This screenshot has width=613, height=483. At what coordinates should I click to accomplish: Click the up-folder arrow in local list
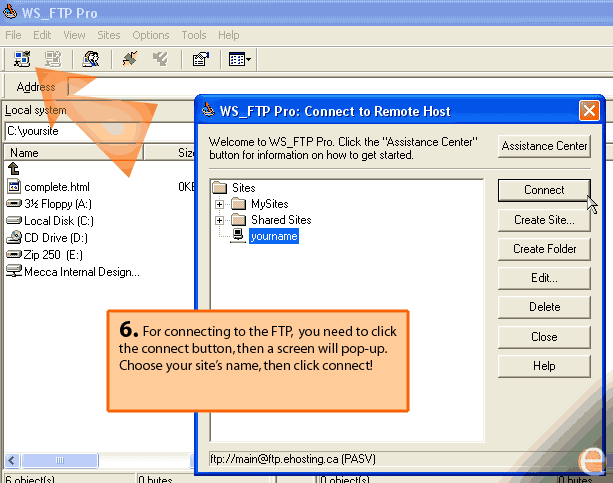(14, 170)
